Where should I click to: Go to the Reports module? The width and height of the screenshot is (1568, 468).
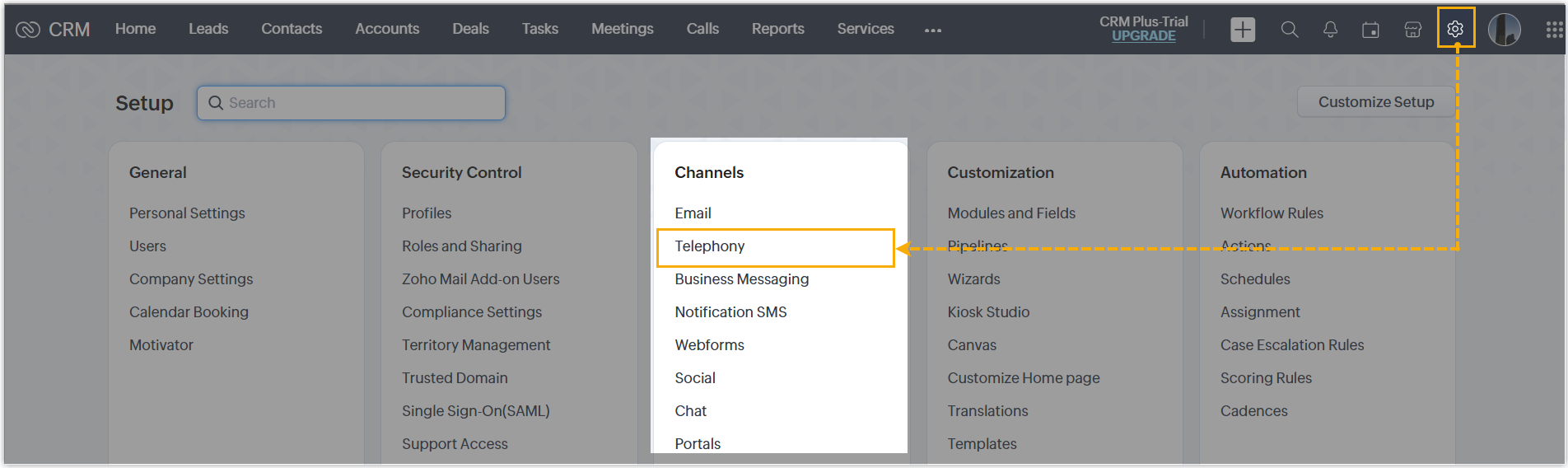[x=777, y=29]
